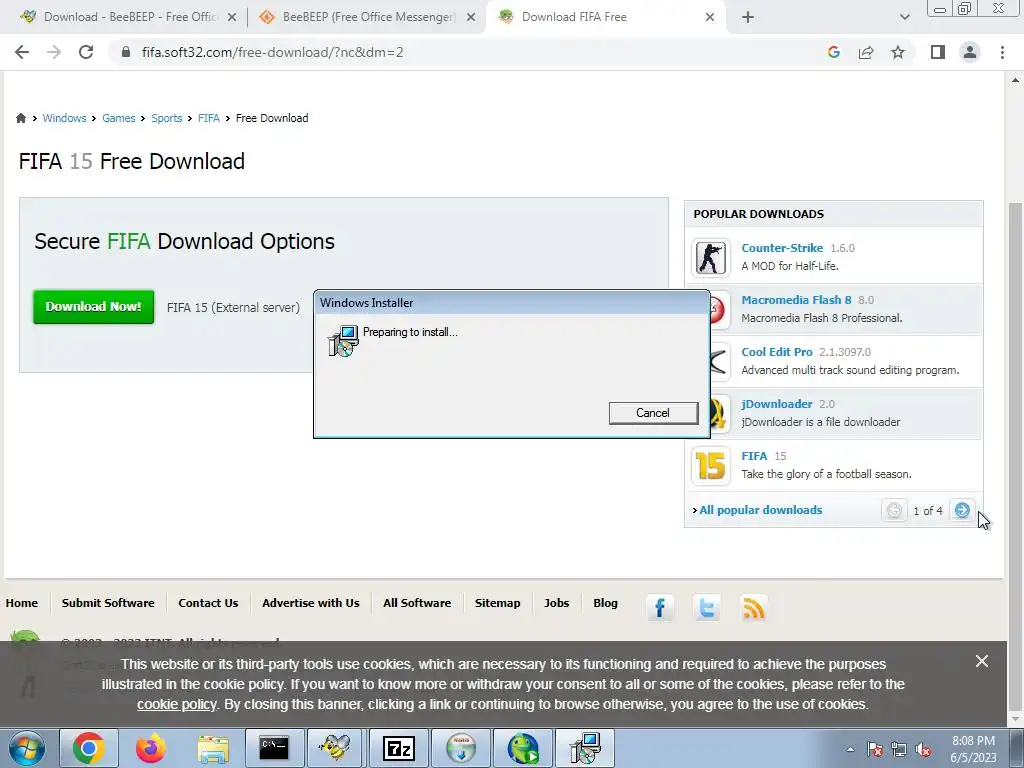Click the Counter-Strike thumbnail icon

(711, 257)
